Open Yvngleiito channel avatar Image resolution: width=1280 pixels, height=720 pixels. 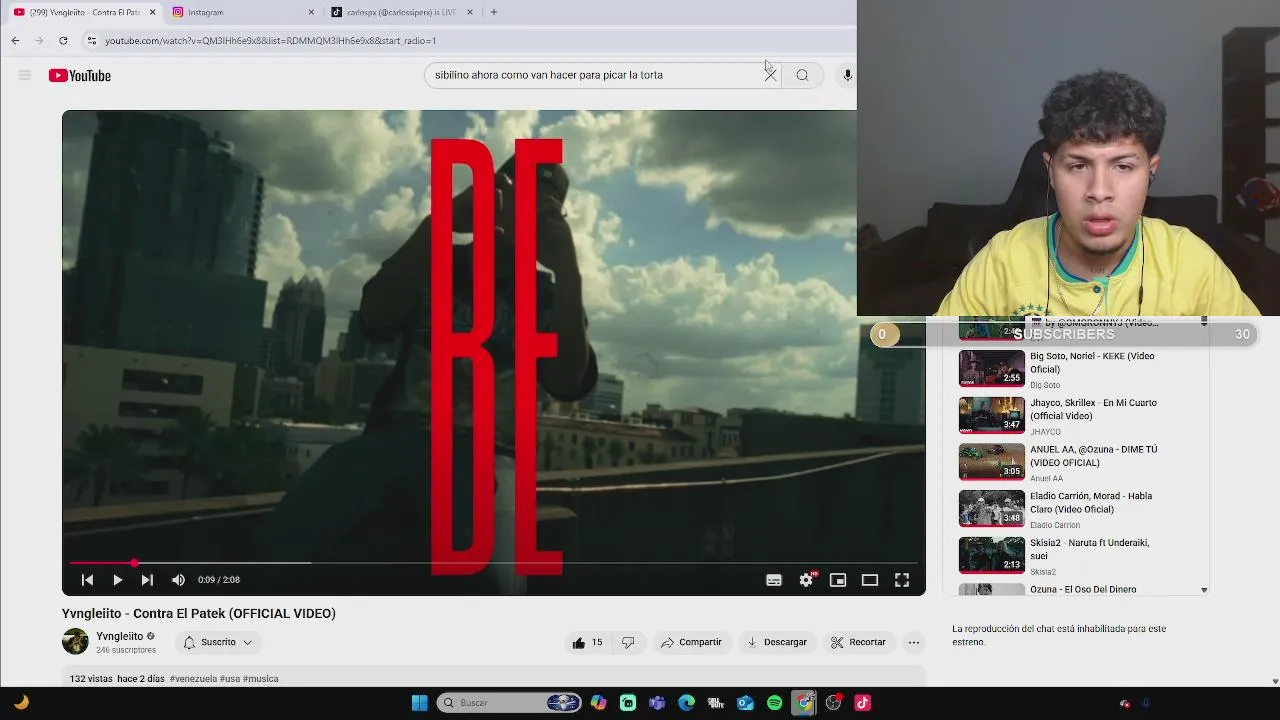click(75, 642)
